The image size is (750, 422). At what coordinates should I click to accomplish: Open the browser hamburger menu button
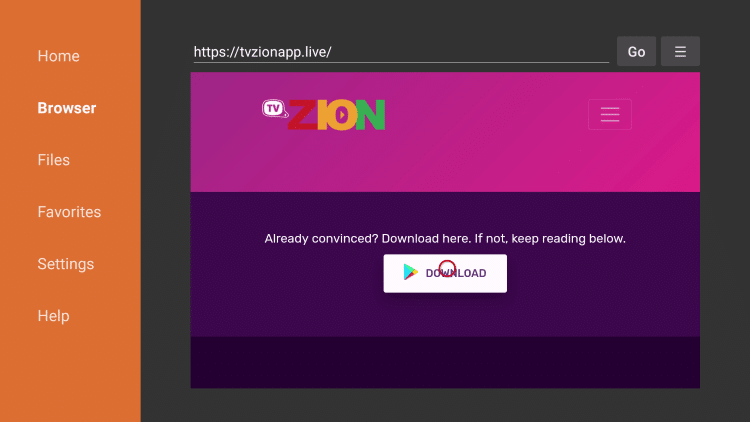(x=680, y=51)
